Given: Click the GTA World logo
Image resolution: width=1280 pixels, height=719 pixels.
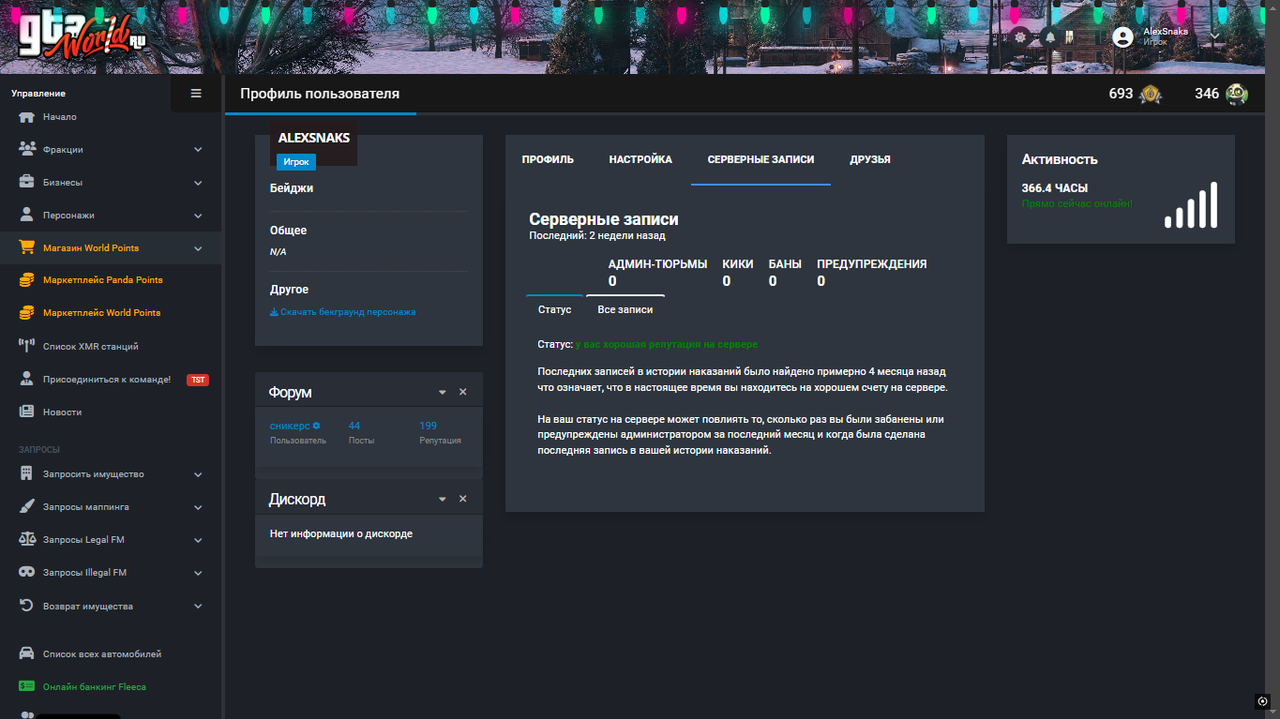Looking at the screenshot, I should [82, 36].
